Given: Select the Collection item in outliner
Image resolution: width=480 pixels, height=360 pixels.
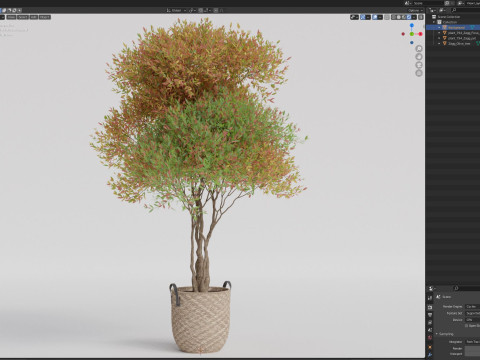Looking at the screenshot, I should click(x=450, y=22).
